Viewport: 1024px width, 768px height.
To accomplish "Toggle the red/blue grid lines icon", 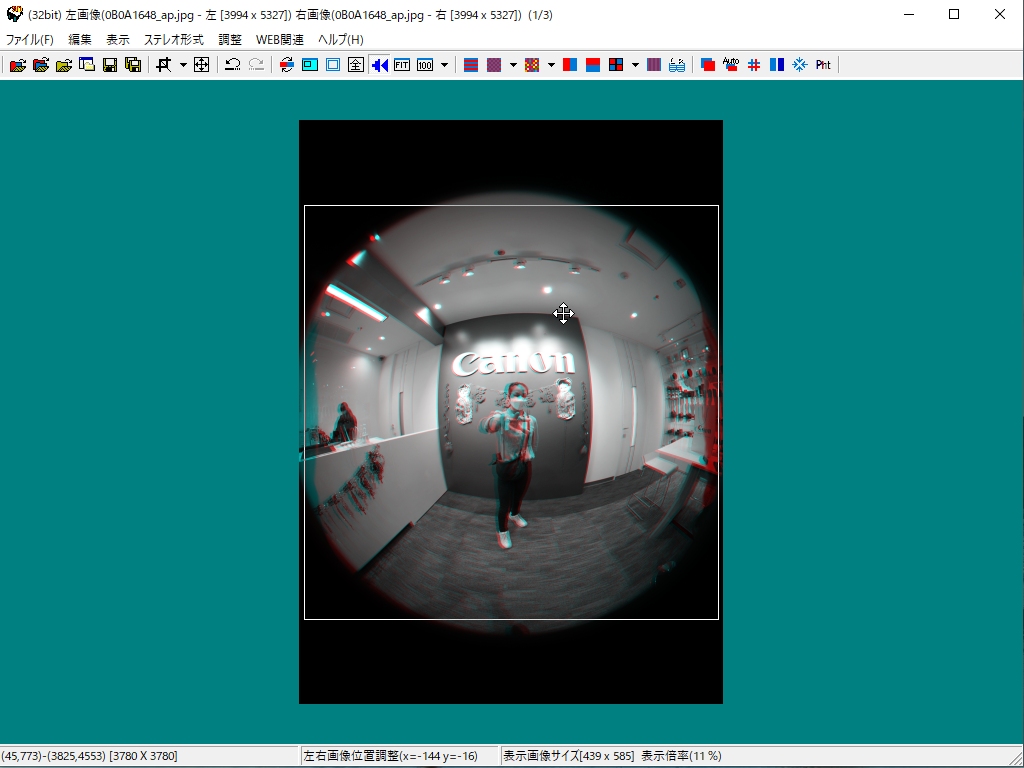I will click(x=754, y=65).
